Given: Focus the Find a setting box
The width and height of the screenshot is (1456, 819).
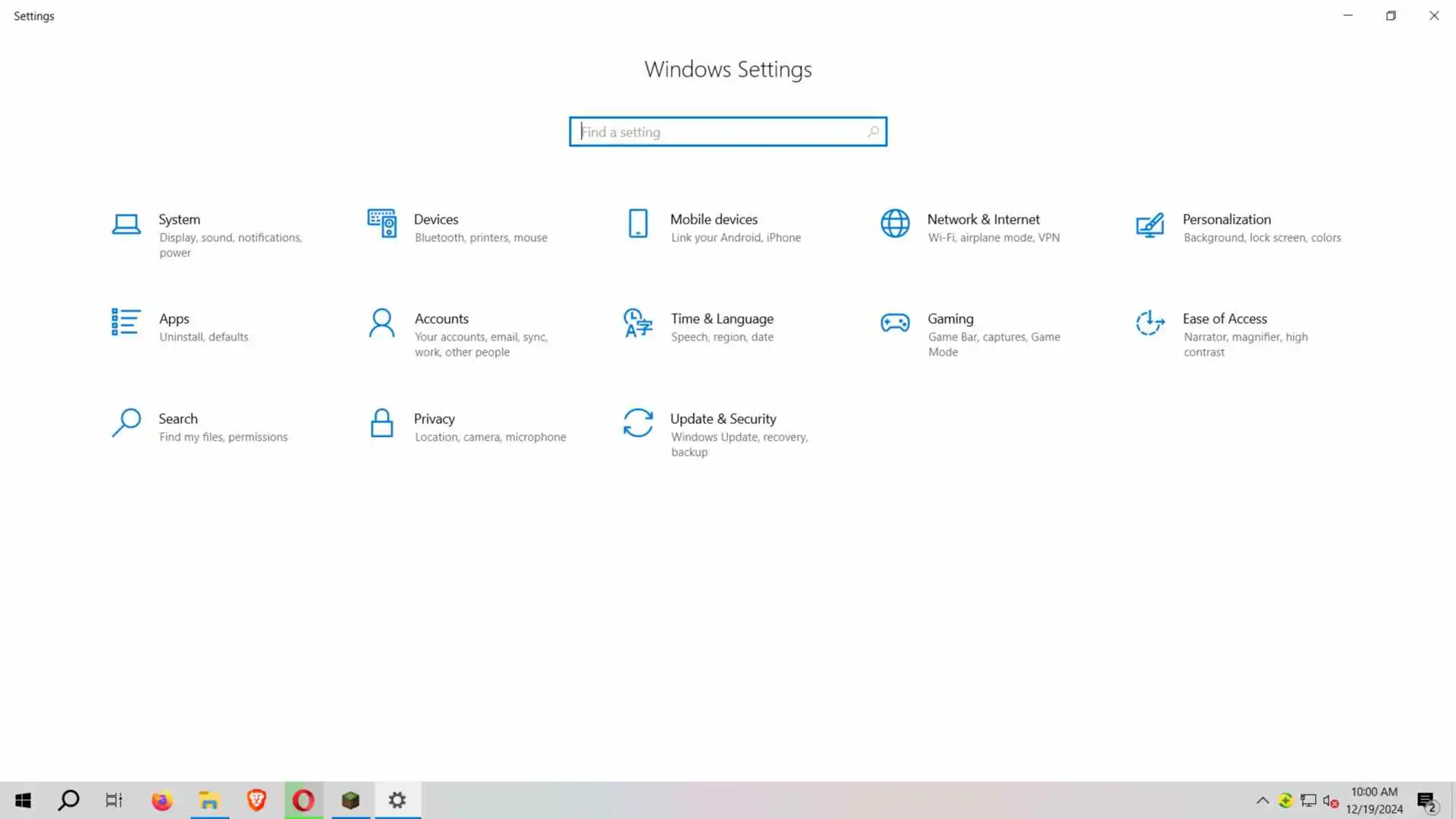Looking at the screenshot, I should click(x=720, y=132).
